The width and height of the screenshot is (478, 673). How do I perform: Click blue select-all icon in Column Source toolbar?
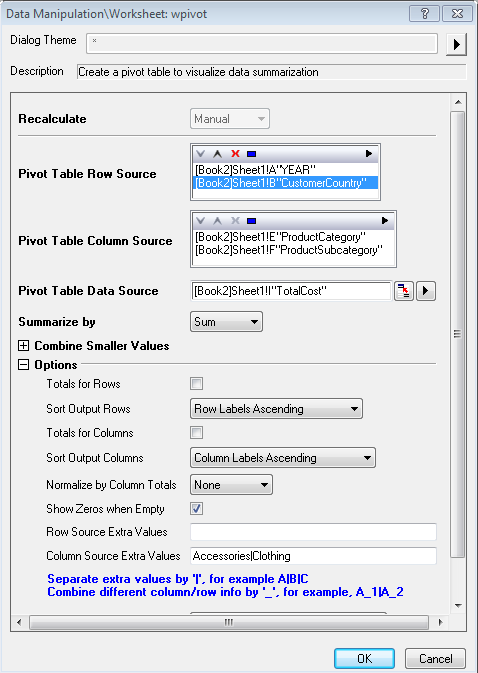[x=251, y=221]
